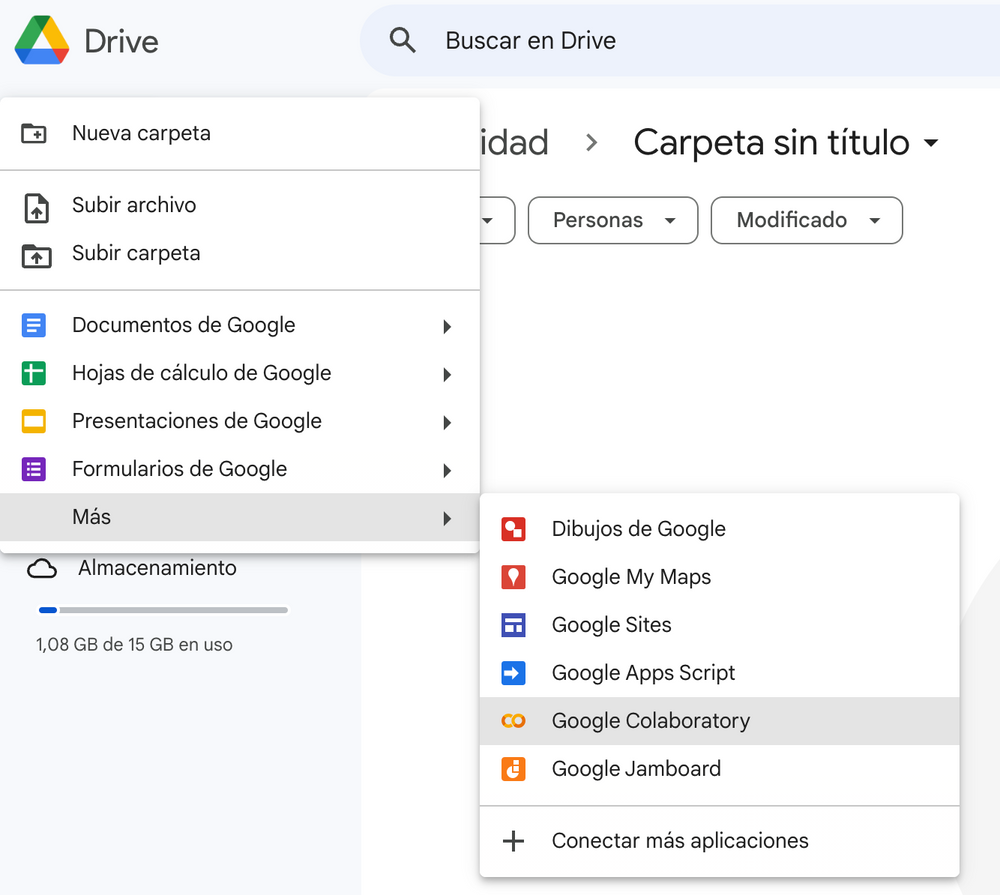Click the Hojas de cálculo green icon
The height and width of the screenshot is (895, 1000).
tap(35, 373)
